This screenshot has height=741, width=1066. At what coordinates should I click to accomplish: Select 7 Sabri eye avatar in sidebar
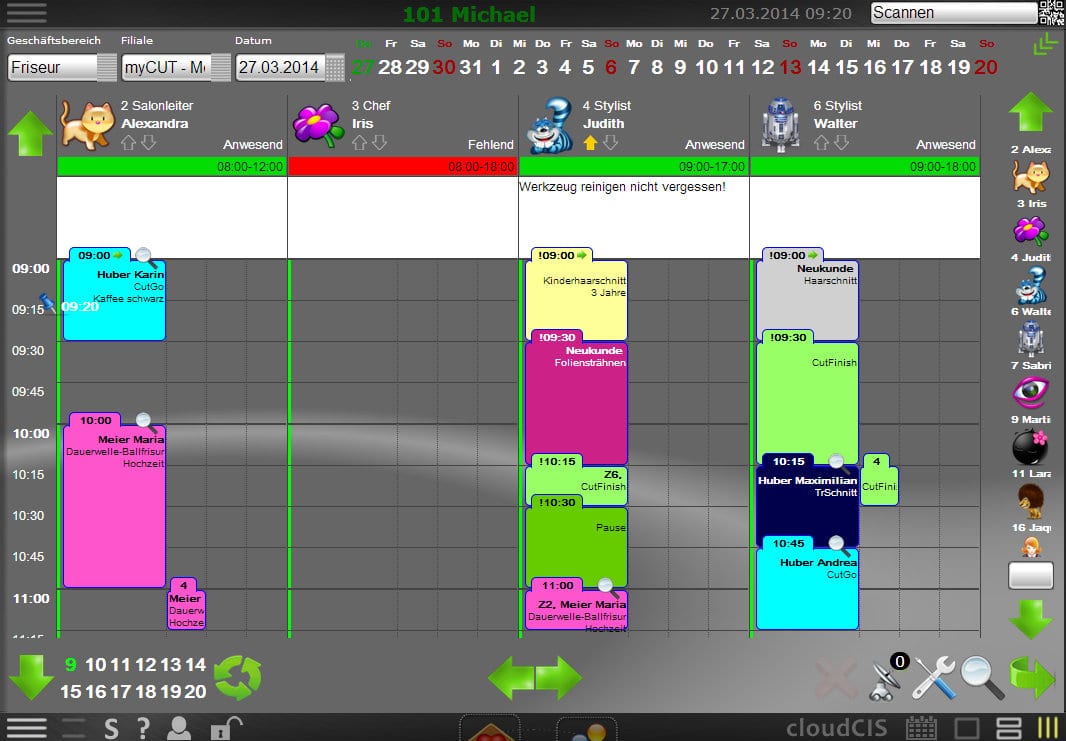coord(1031,392)
